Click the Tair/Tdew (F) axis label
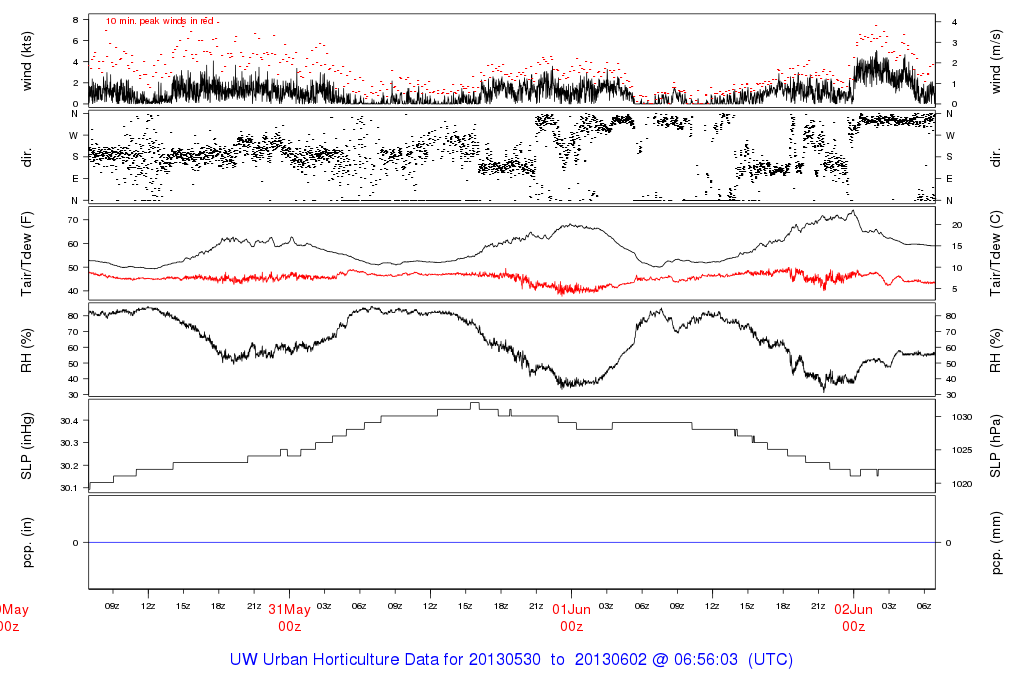The height and width of the screenshot is (700, 1024). click(26, 253)
